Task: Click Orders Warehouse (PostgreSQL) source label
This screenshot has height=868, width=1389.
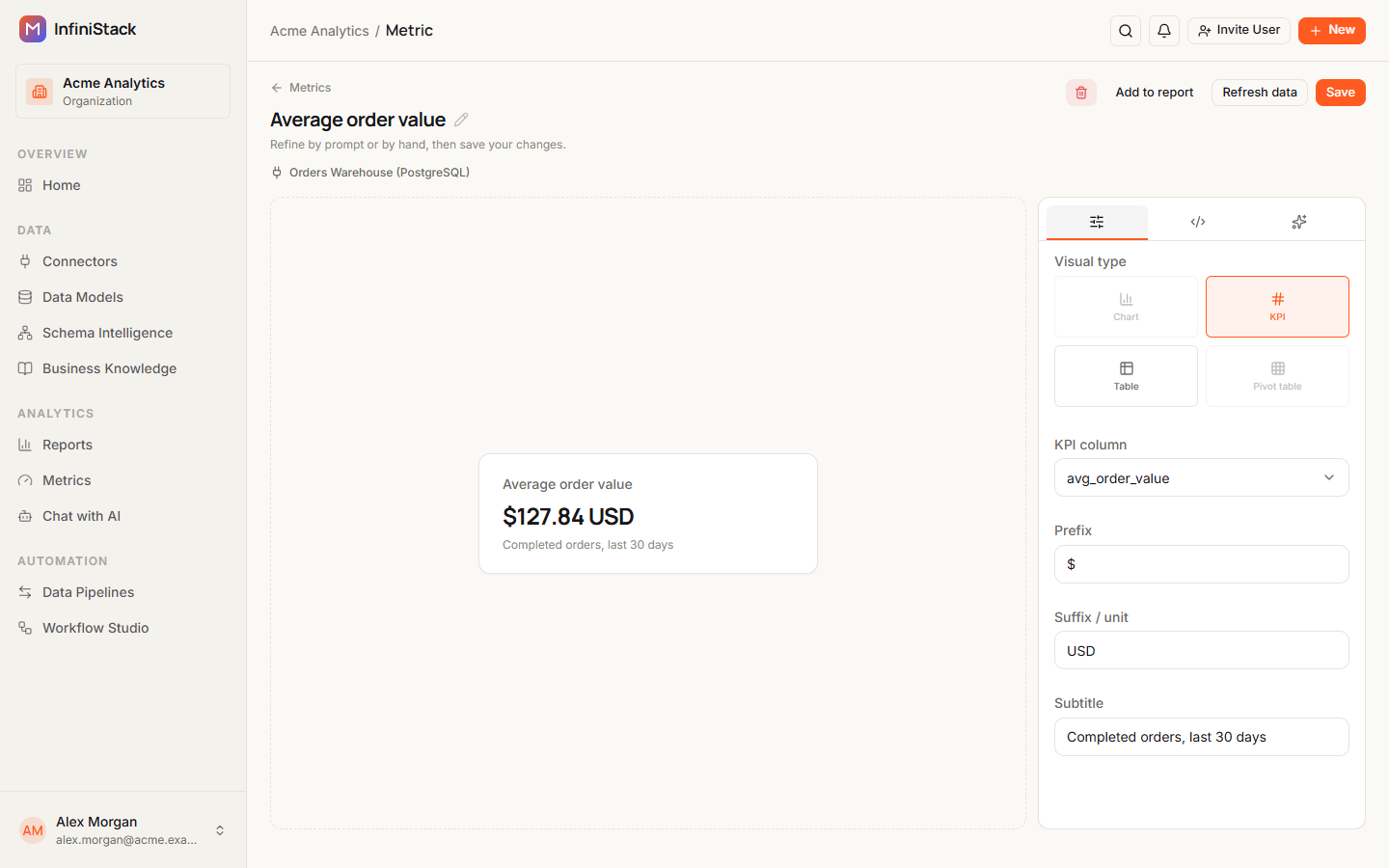Action: tap(370, 173)
